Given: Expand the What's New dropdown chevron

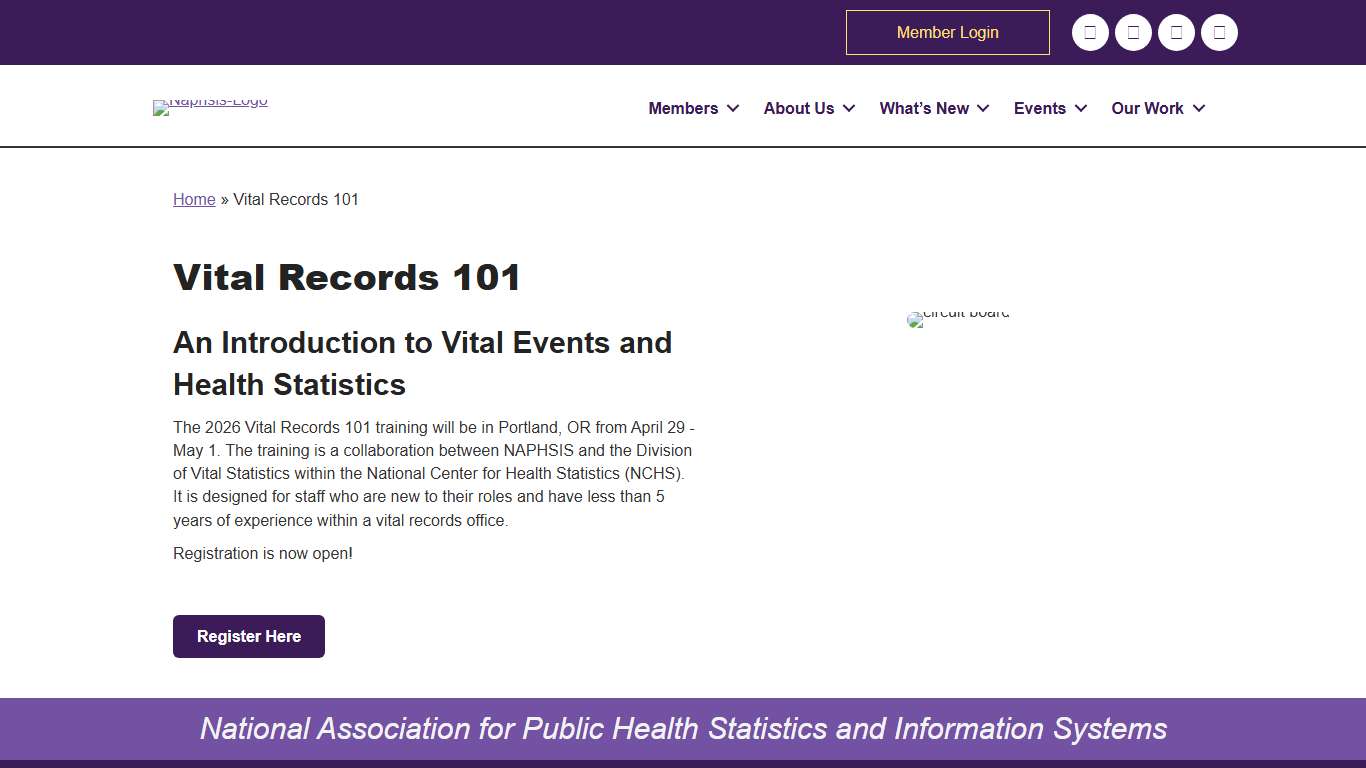Looking at the screenshot, I should point(983,108).
